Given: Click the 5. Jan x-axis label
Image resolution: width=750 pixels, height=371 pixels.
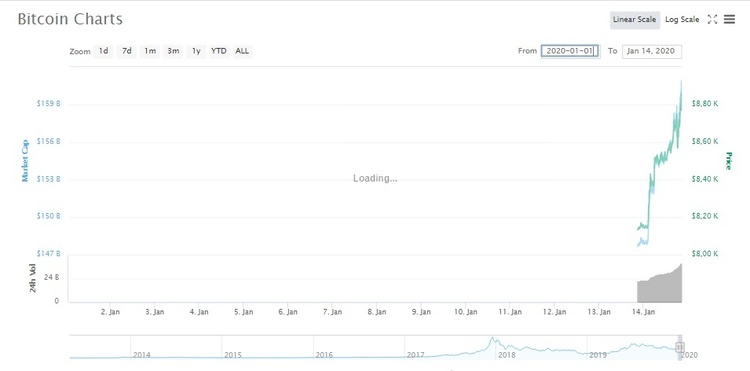Looking at the screenshot, I should click(243, 312).
